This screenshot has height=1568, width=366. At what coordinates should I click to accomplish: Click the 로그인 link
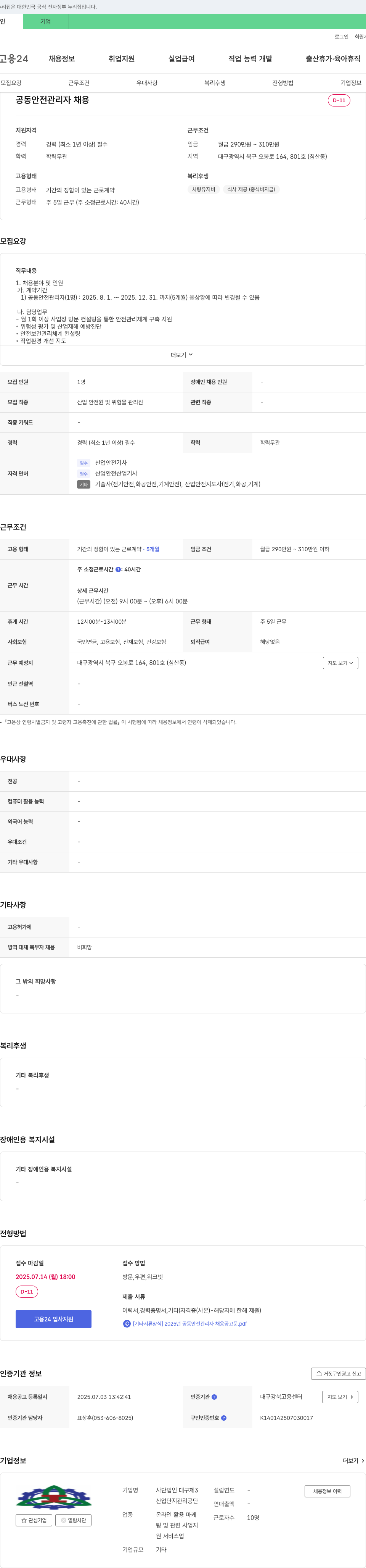click(342, 37)
